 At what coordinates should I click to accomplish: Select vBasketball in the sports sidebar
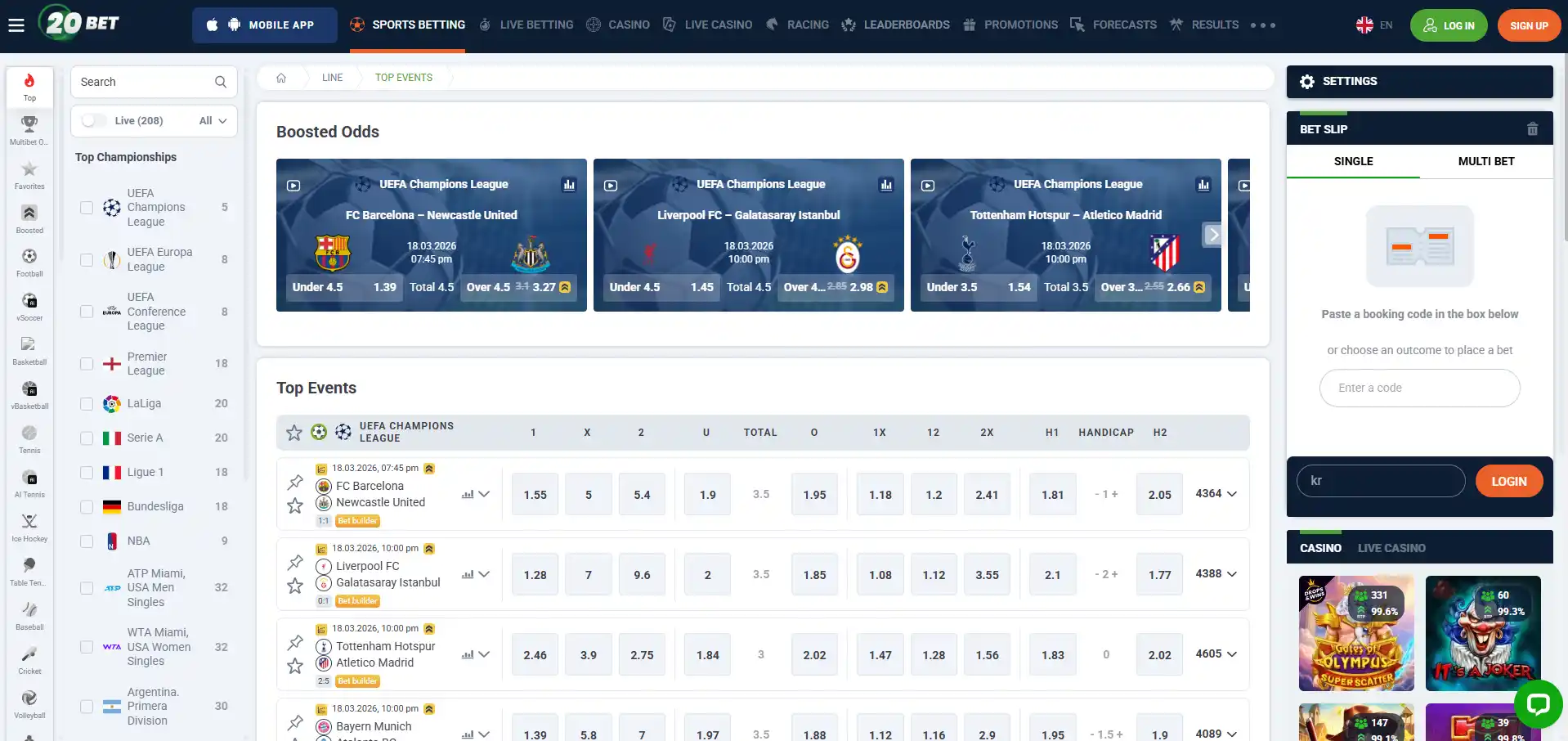(x=29, y=395)
